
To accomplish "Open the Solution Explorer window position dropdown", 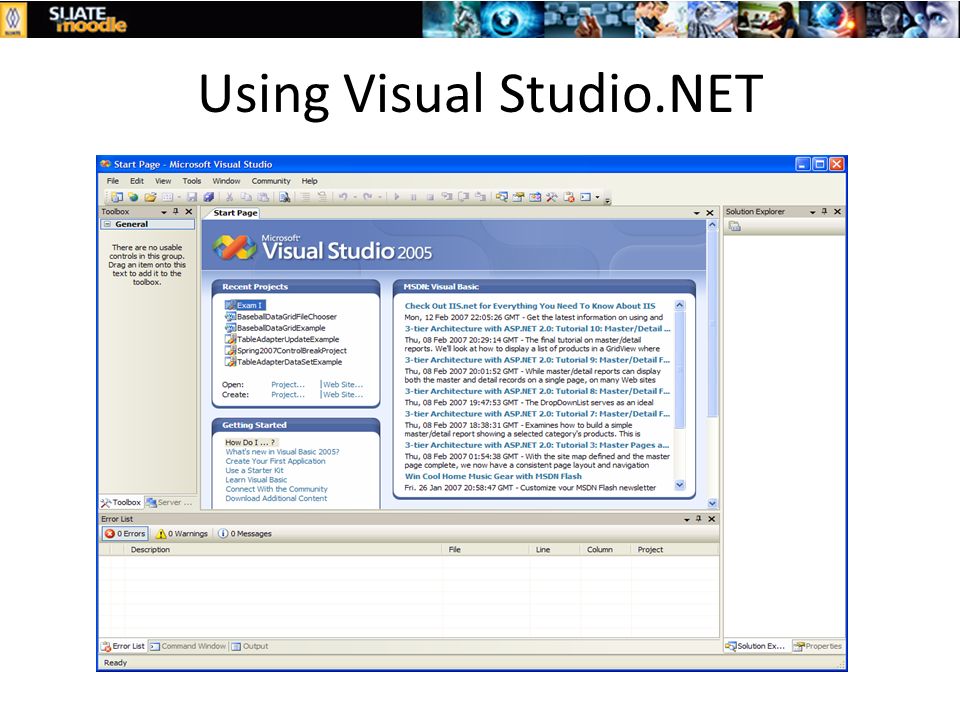I will pos(812,212).
